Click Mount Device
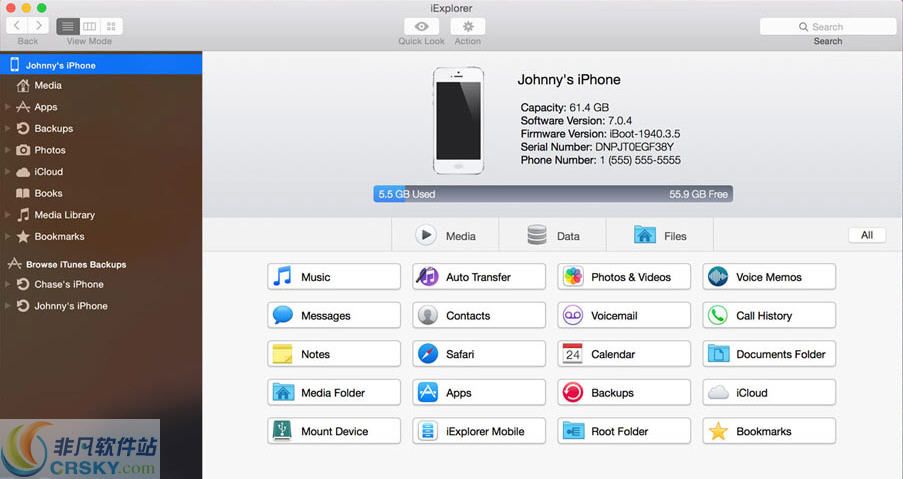This screenshot has width=903, height=479. (333, 431)
